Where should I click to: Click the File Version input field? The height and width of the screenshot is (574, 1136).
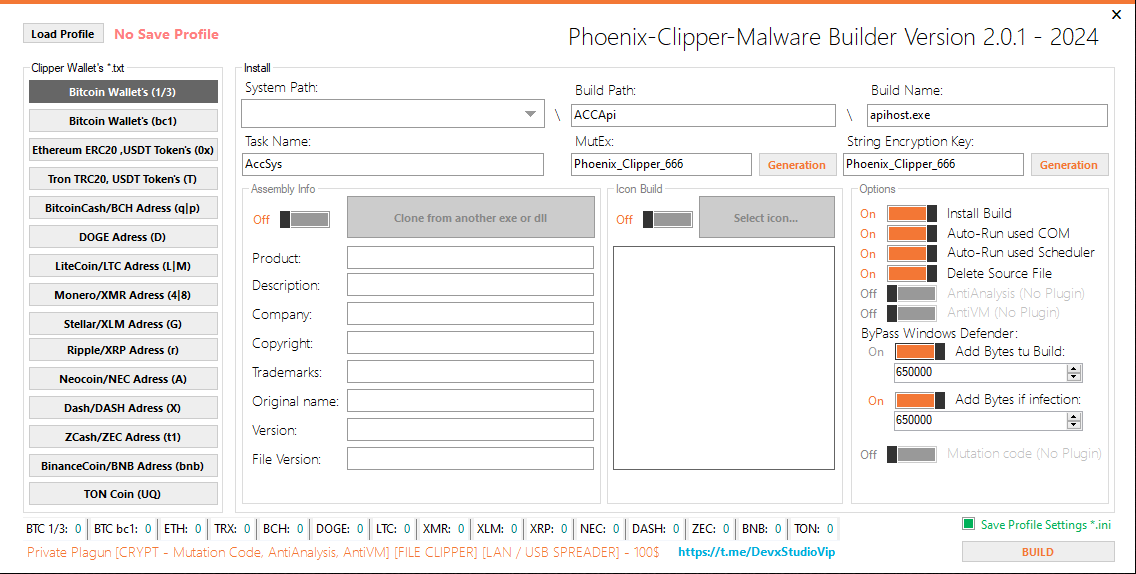470,458
